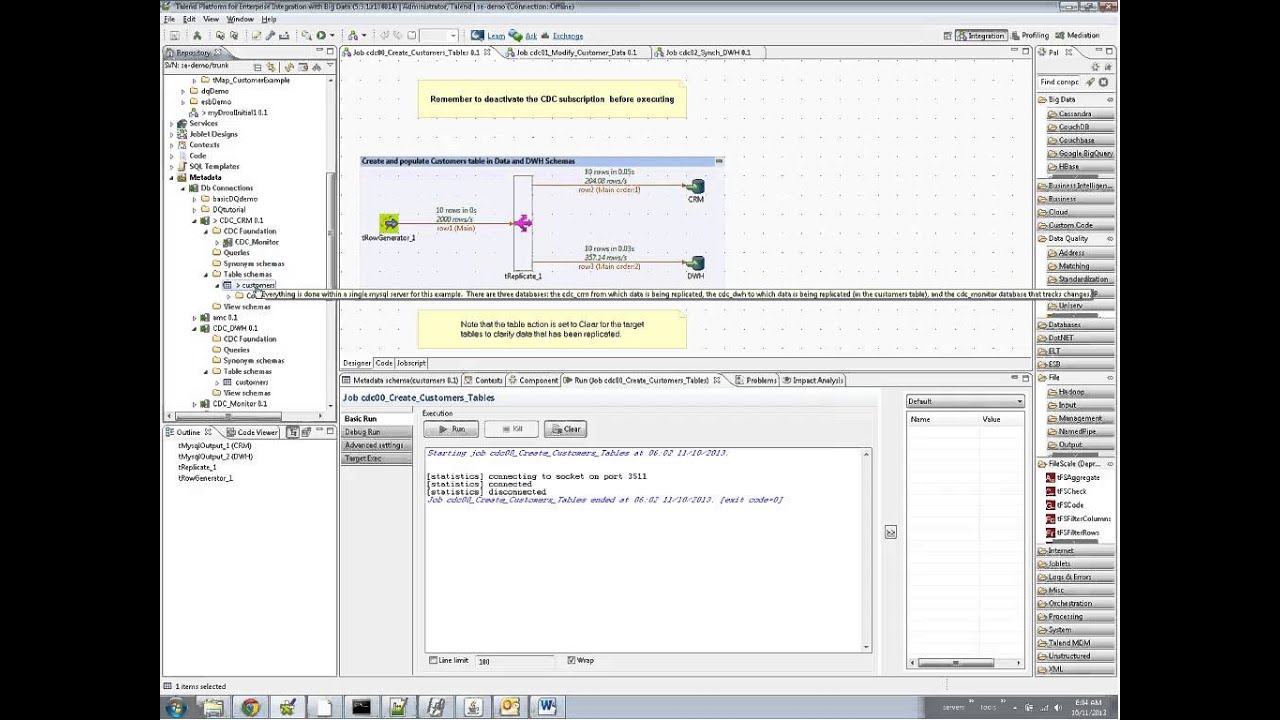Screen dimensions: 1280x720
Task: Clear the palette search with the X icon
Action: pyautogui.click(x=1104, y=82)
